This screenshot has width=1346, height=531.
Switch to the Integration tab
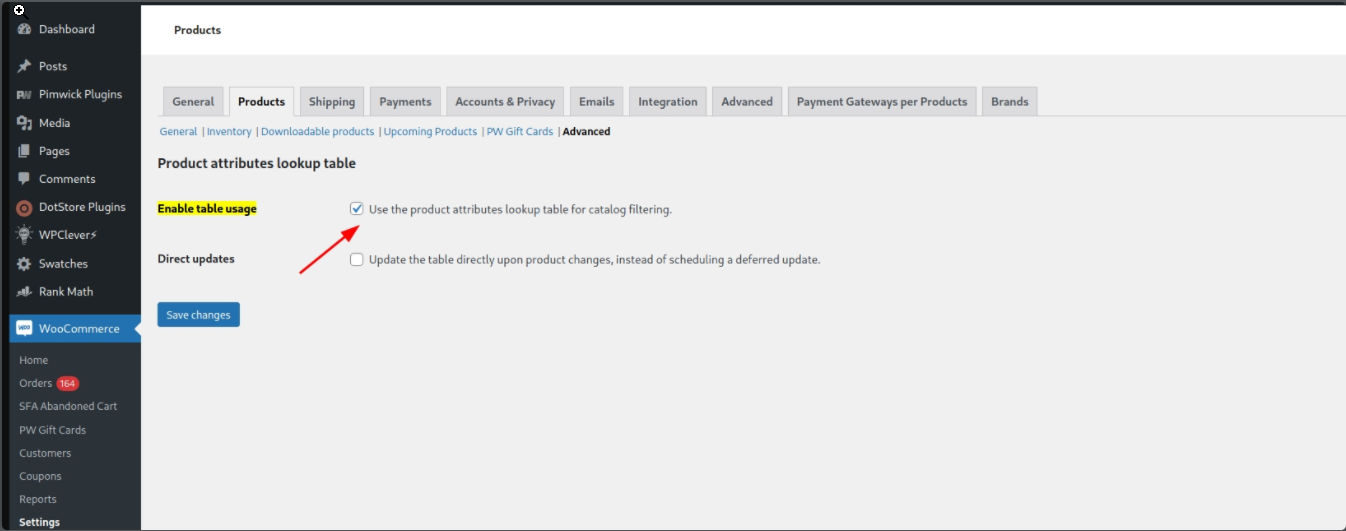coord(668,101)
